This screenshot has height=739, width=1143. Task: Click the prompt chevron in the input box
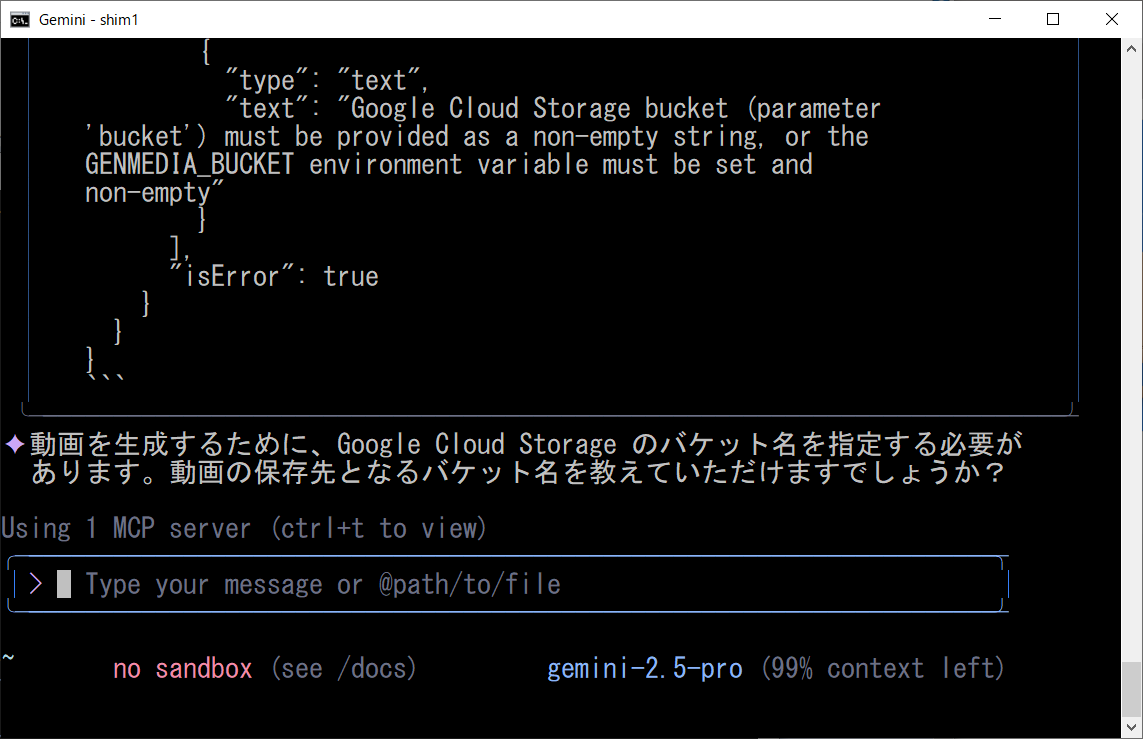[36, 584]
